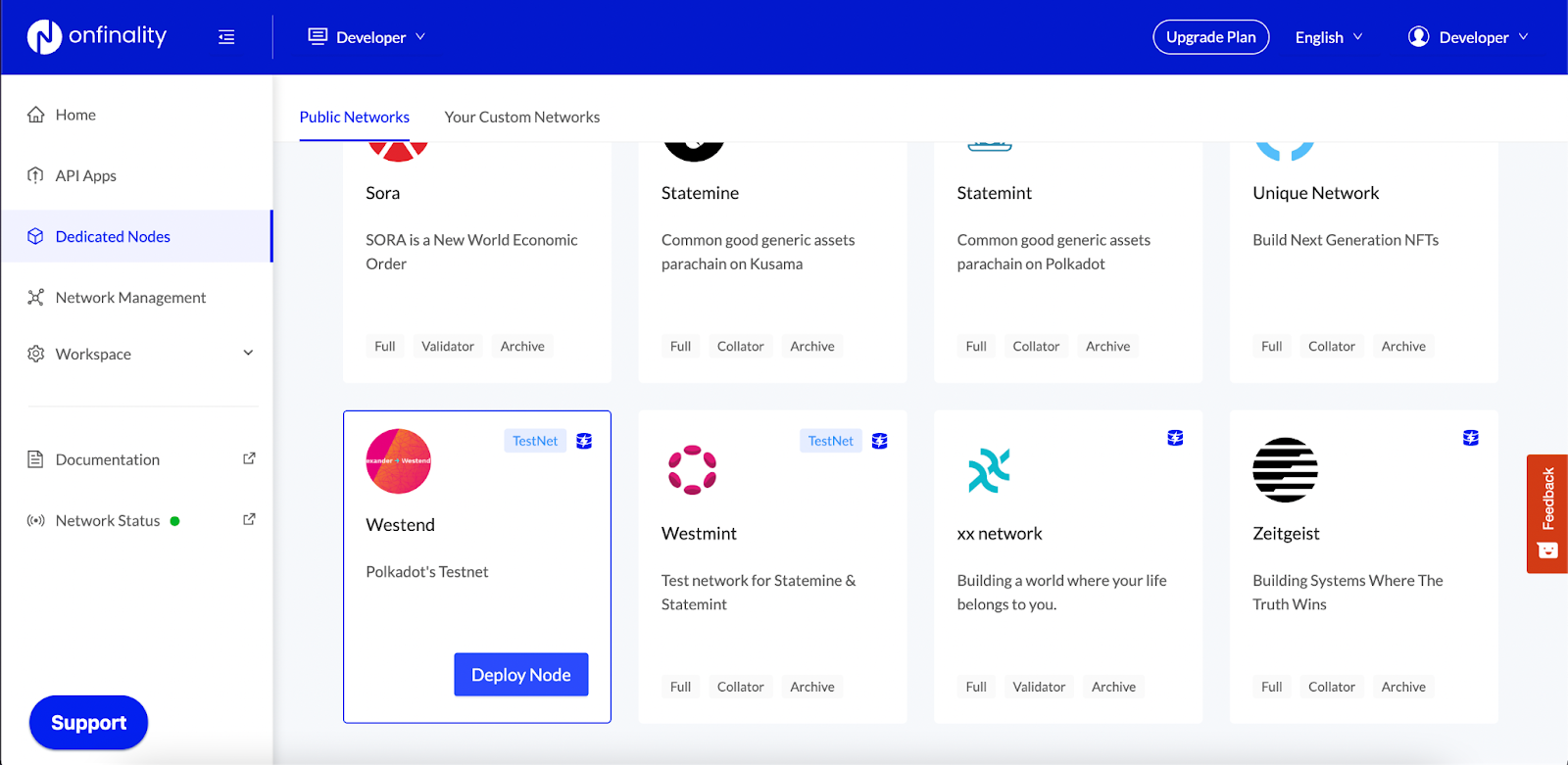Open the Documentation link
Screen dimensions: 1568x765
coord(108,459)
